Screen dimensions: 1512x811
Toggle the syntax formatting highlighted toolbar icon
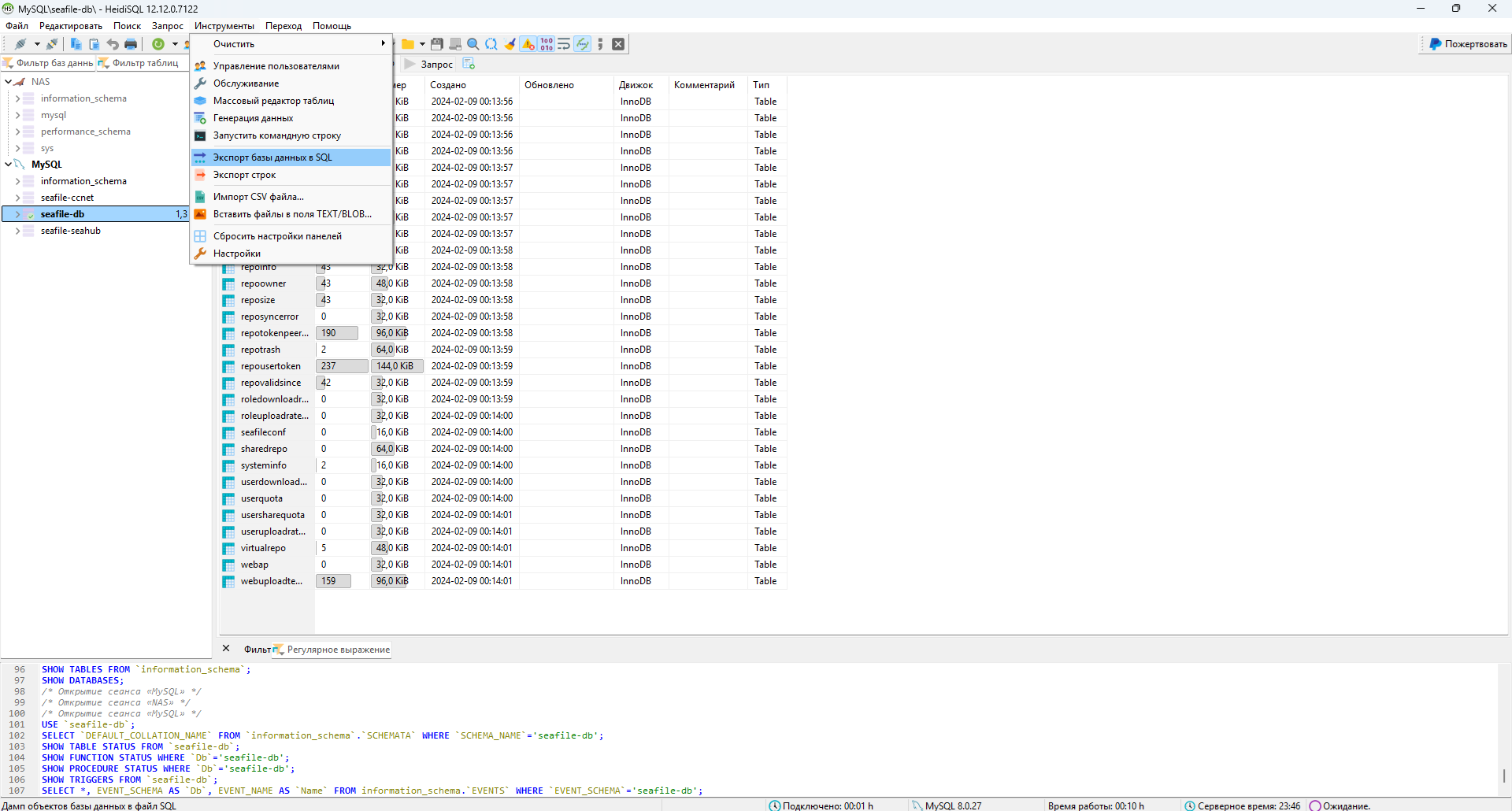click(583, 44)
